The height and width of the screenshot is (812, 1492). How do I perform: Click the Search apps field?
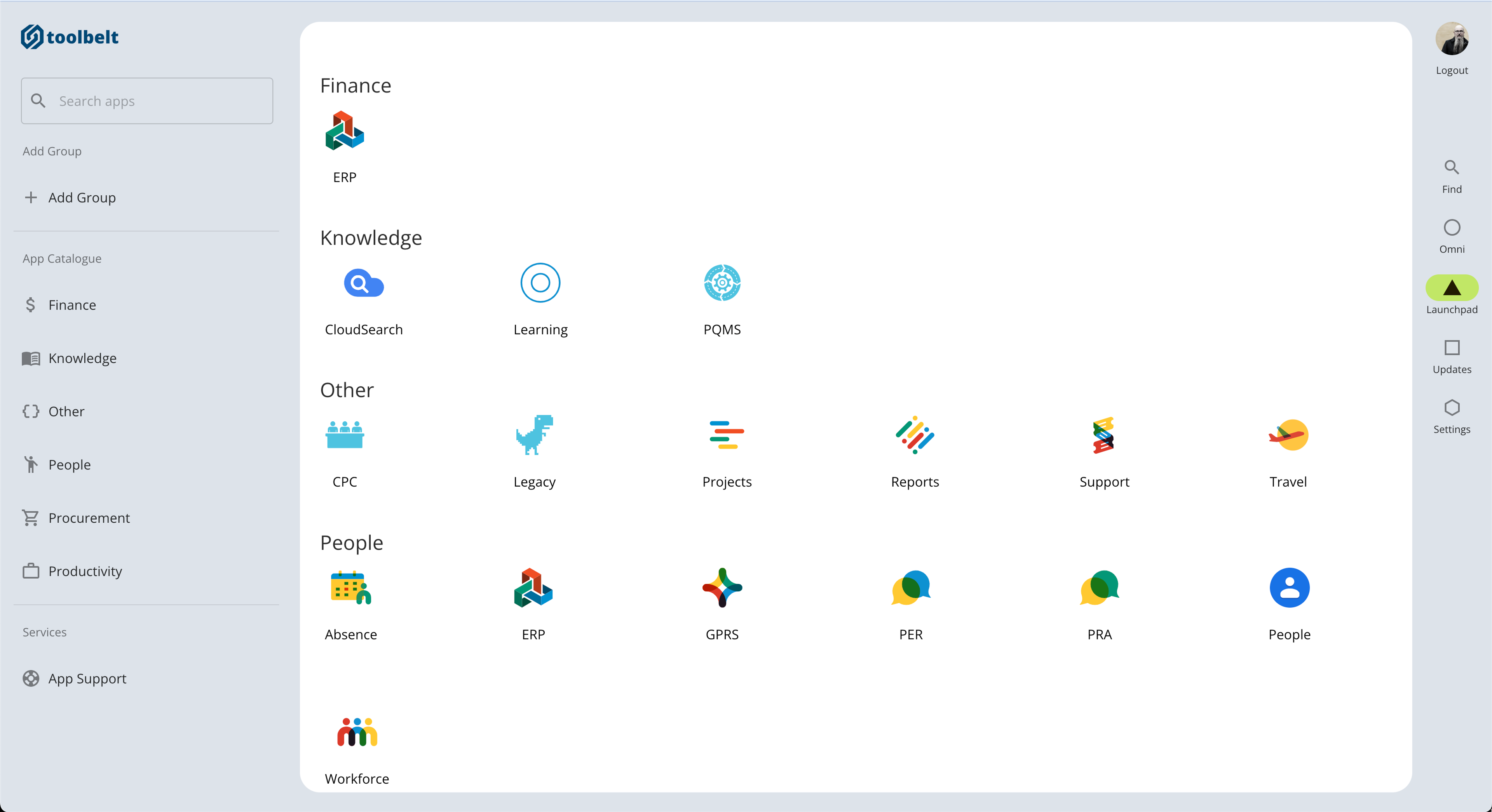[147, 101]
